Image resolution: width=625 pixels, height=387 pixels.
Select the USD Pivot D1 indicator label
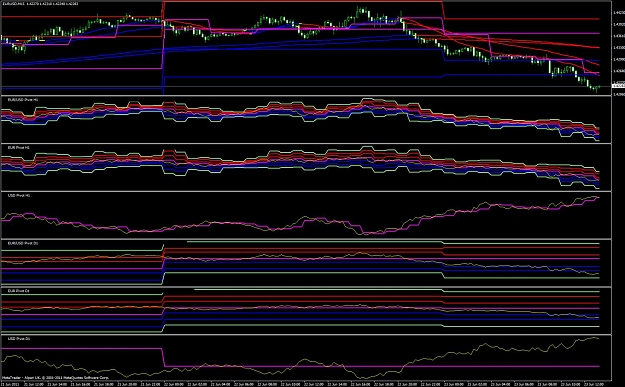19,339
